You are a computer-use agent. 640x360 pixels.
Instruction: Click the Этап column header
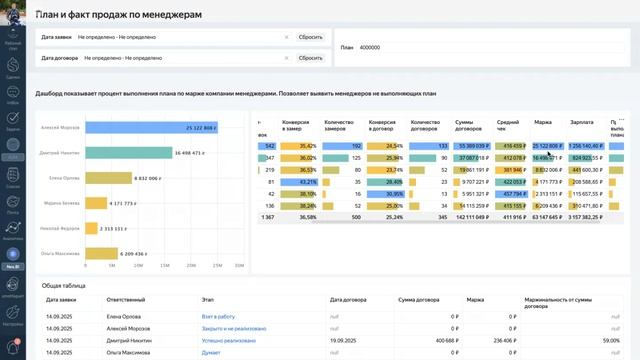pyautogui.click(x=207, y=300)
